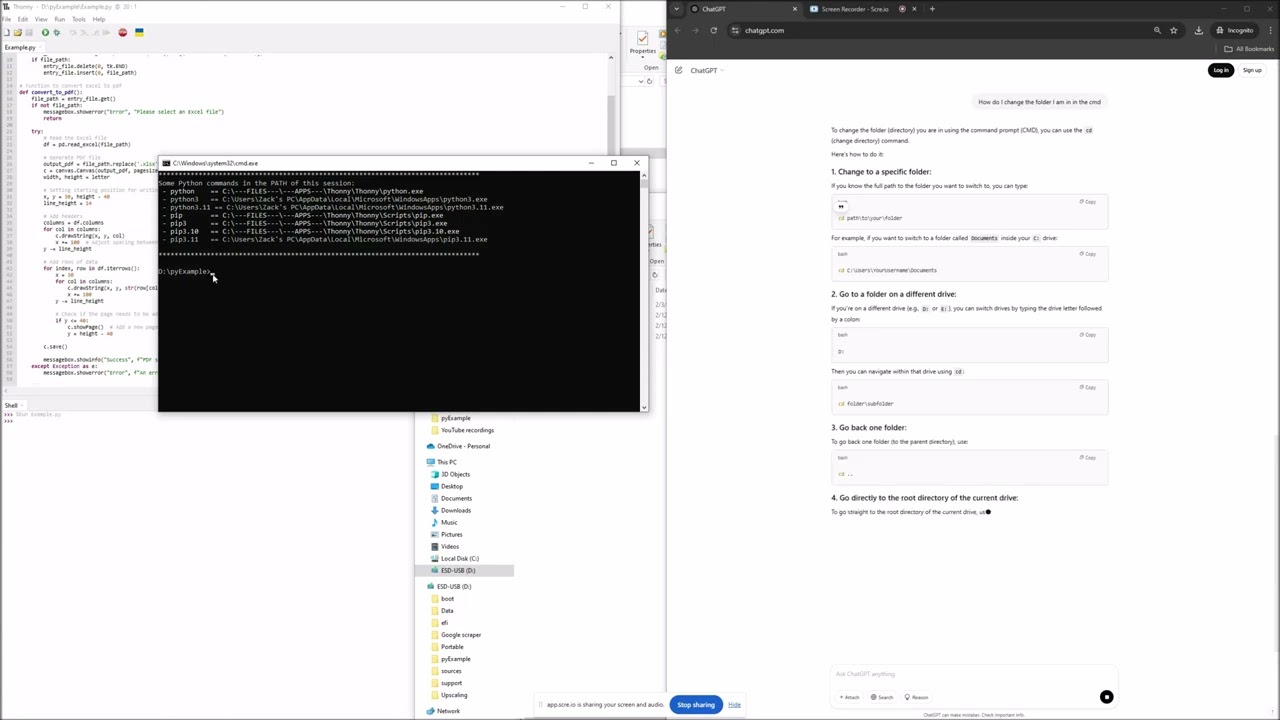Open Pictures in Explorer navigation pane
Screen dimensions: 1280x720
pyautogui.click(x=447, y=534)
